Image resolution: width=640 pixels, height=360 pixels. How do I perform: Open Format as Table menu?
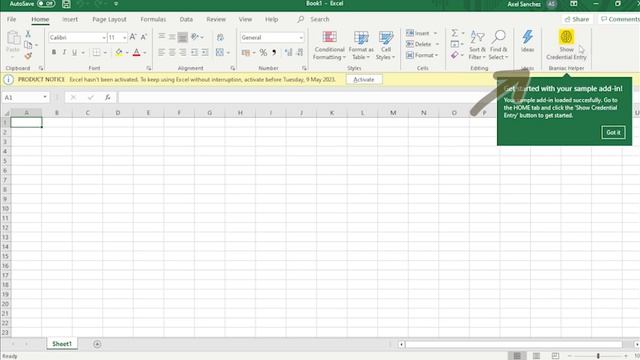(361, 45)
